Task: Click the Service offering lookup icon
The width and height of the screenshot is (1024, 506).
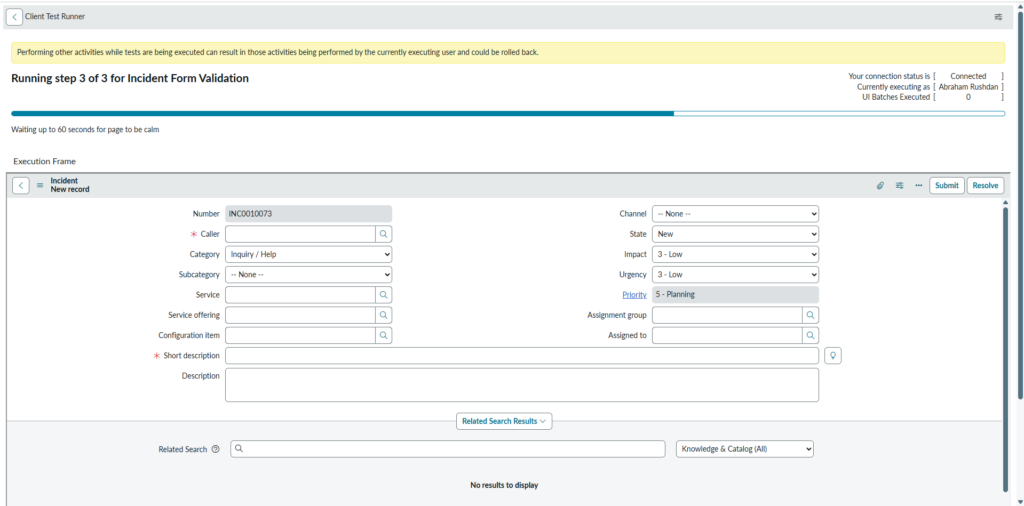Action: click(384, 315)
